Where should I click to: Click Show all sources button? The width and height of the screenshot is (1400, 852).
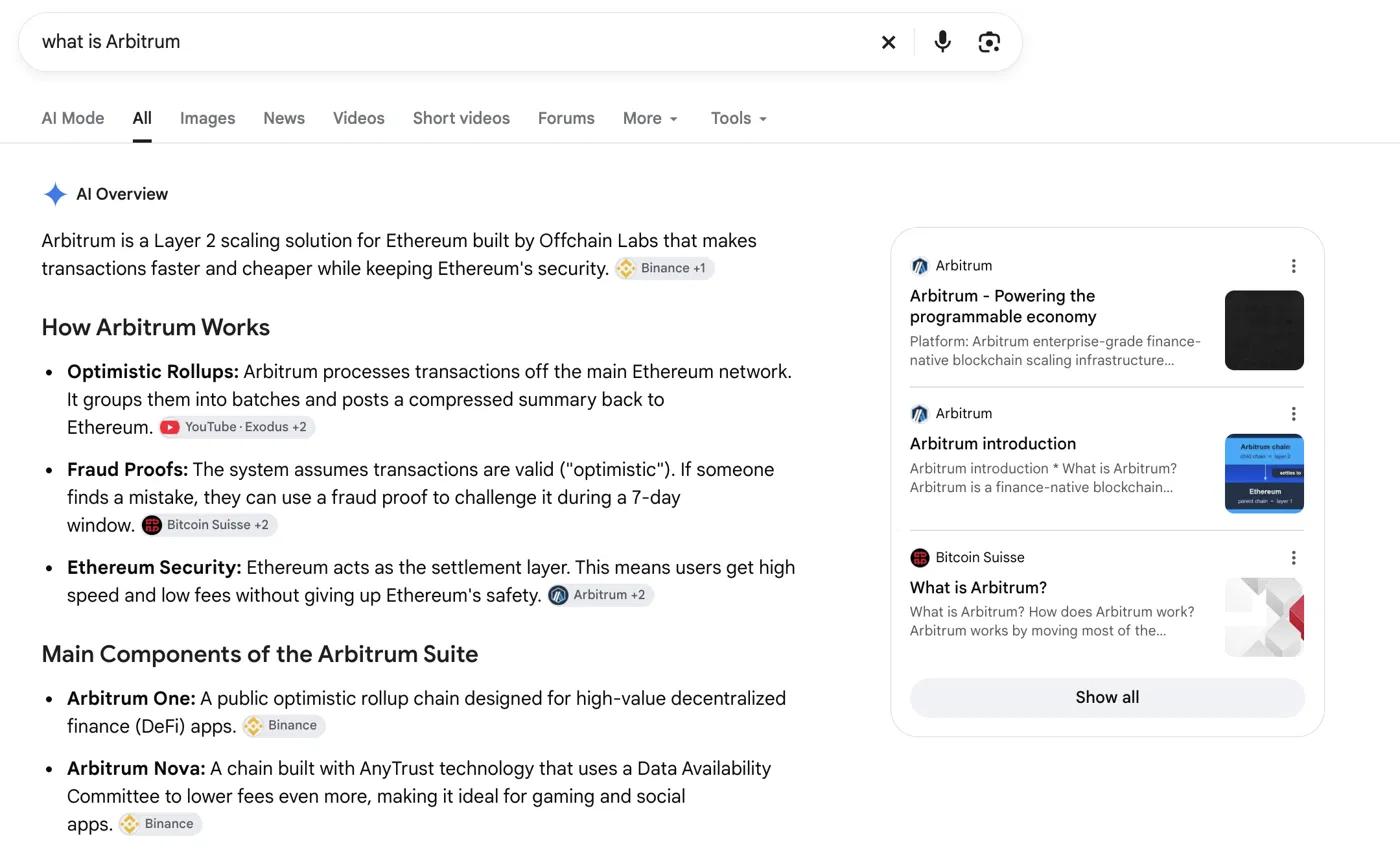pyautogui.click(x=1107, y=698)
